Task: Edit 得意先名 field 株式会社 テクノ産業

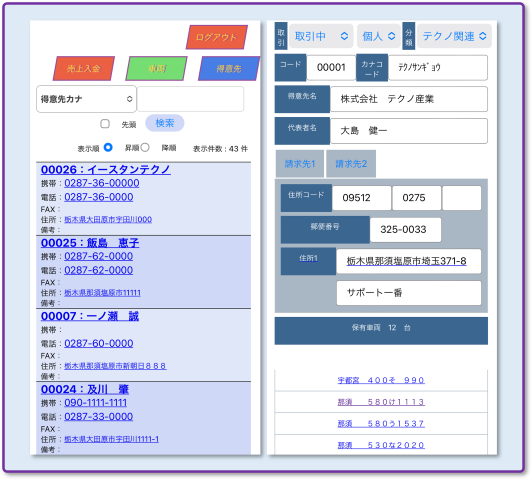Action: coord(409,99)
